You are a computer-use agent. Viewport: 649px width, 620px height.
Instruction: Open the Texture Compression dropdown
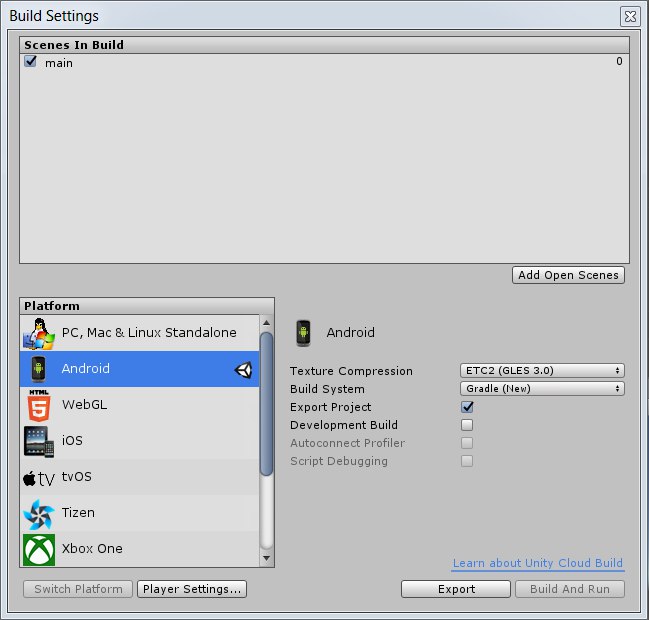(x=542, y=370)
